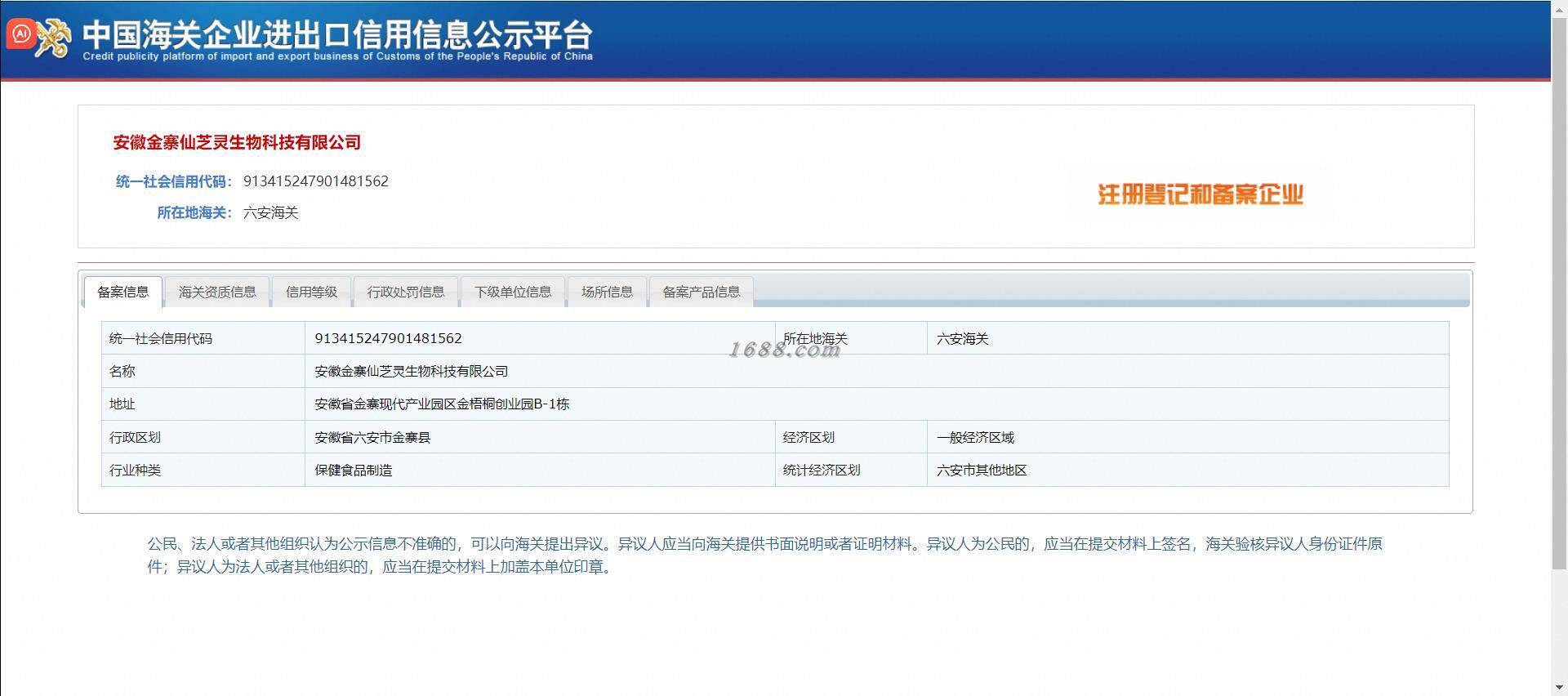Click the scrollbar down arrow
The image size is (1568, 696).
[x=1559, y=689]
